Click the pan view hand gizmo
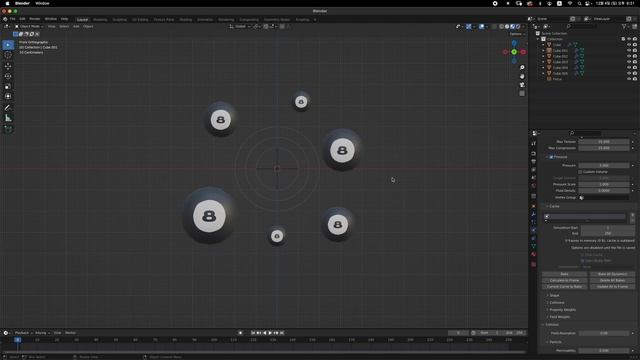The width and height of the screenshot is (640, 360). click(x=522, y=76)
